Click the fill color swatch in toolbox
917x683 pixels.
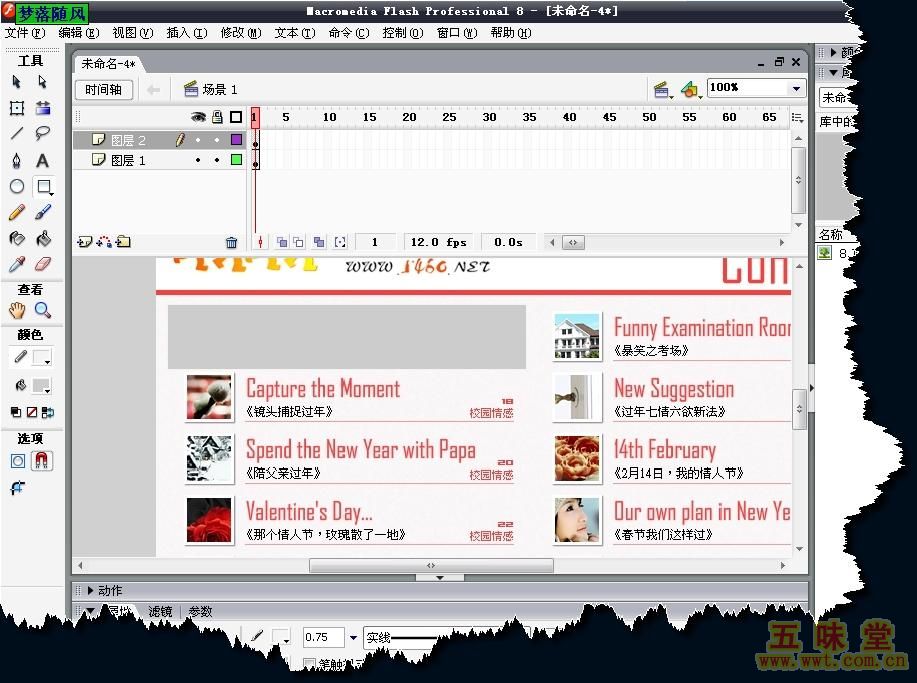42,386
